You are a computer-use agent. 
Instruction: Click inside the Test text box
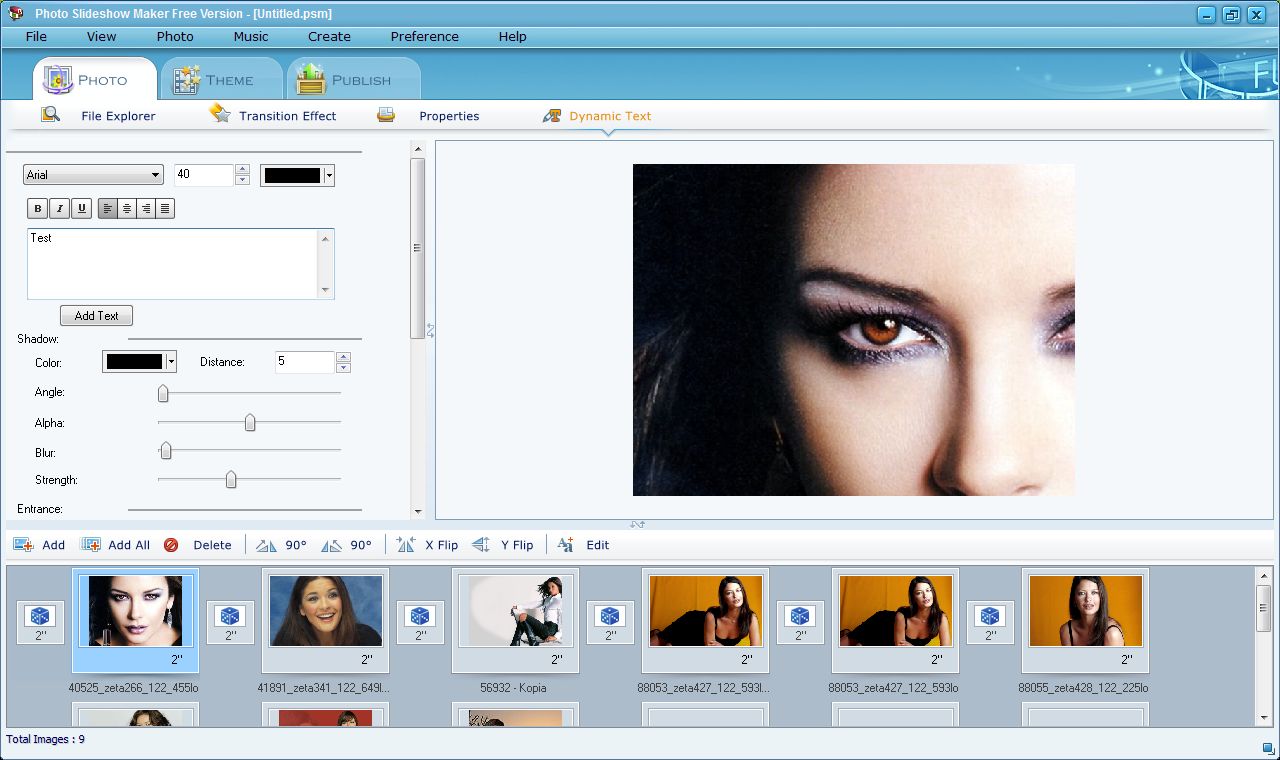(173, 264)
